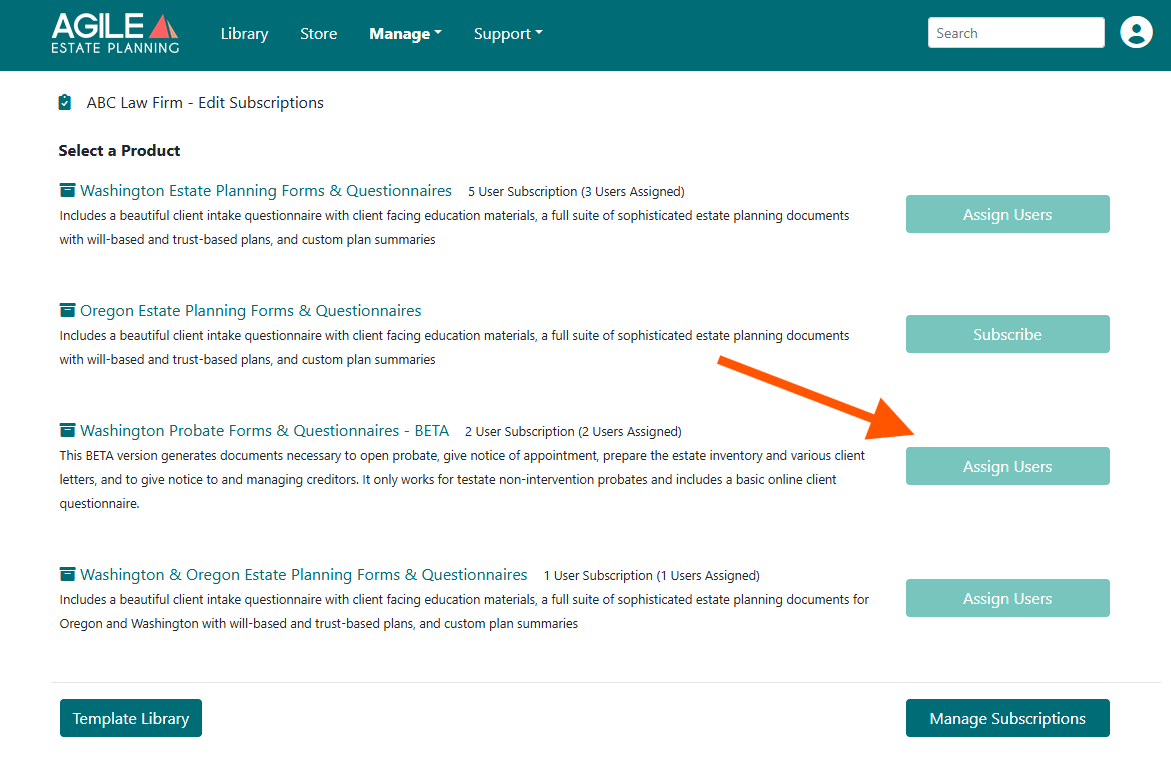
Task: Focus the Search input field
Action: click(1016, 33)
